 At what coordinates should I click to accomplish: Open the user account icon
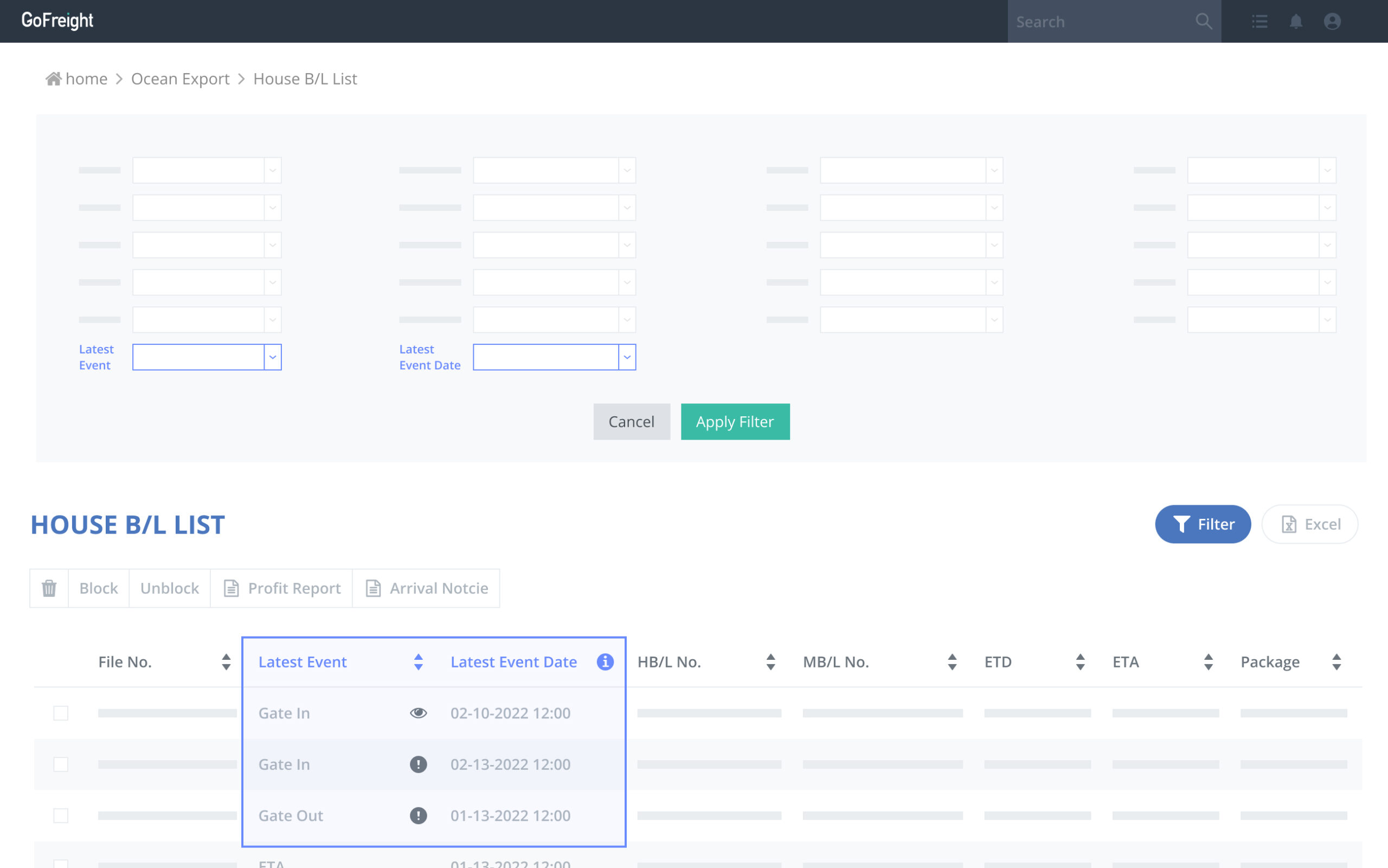pos(1332,22)
